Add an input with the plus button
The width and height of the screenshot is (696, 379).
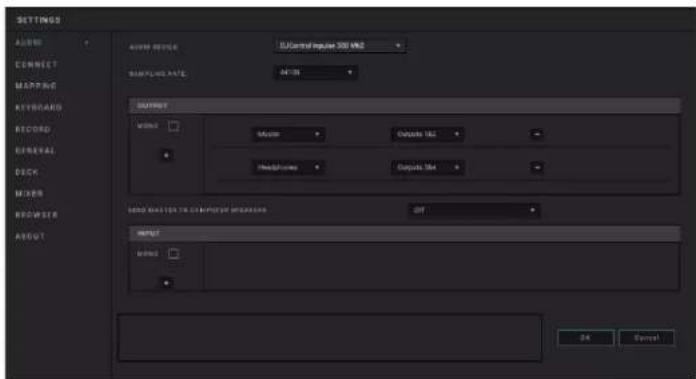click(166, 283)
